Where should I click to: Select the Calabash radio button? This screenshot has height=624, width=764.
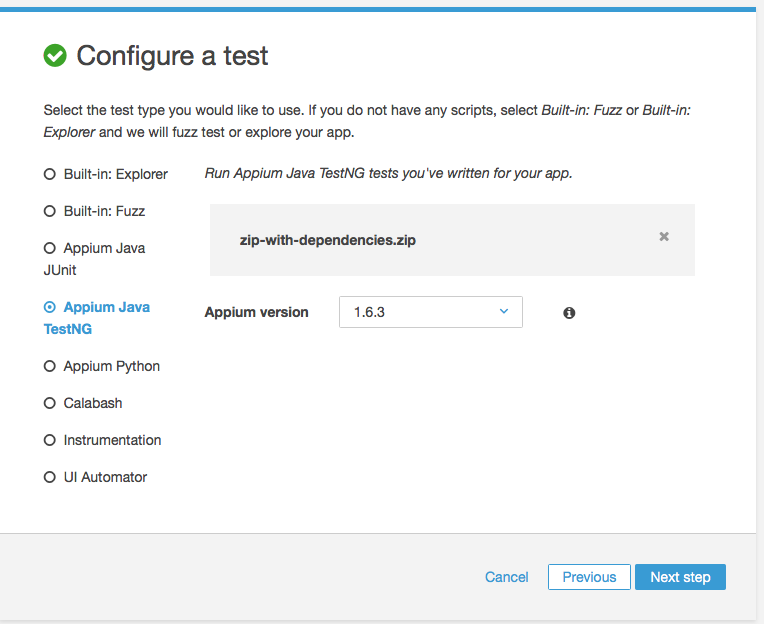[50, 403]
